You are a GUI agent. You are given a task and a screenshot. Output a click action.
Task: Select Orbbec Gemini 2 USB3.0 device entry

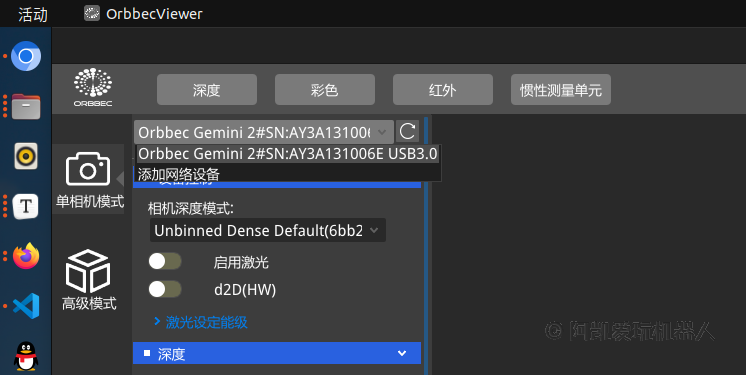click(288, 154)
